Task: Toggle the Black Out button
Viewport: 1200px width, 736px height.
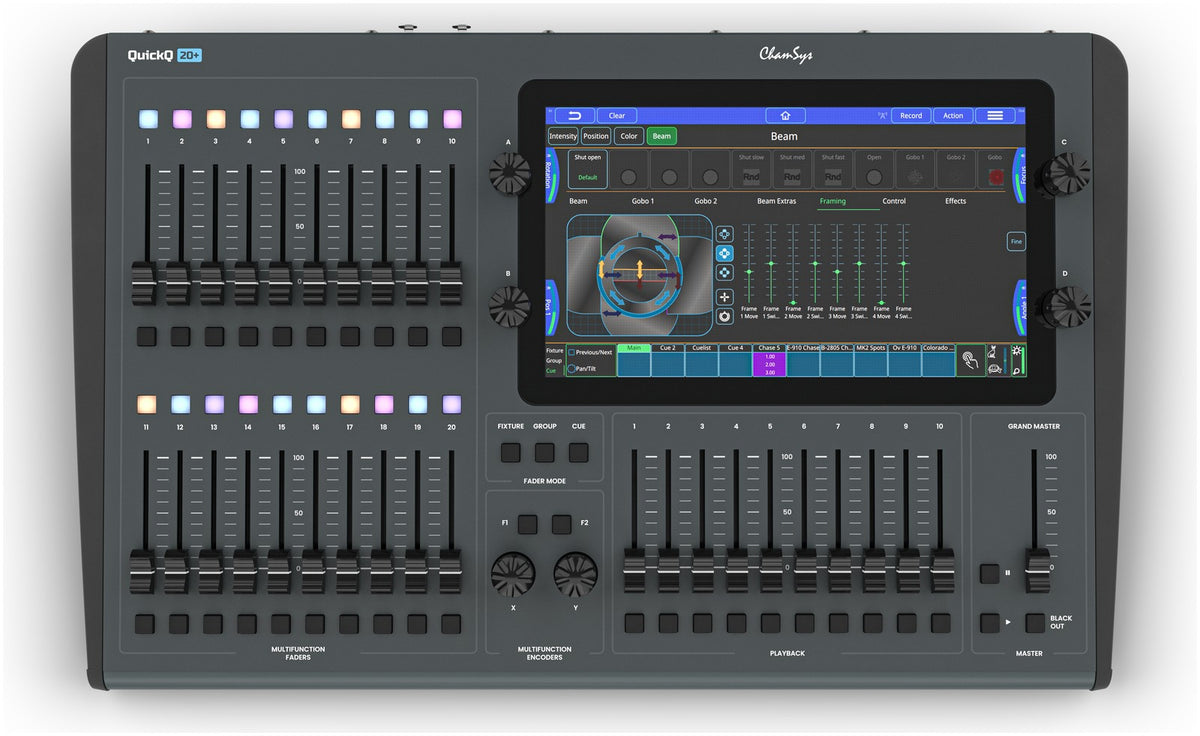Action: pos(1035,623)
